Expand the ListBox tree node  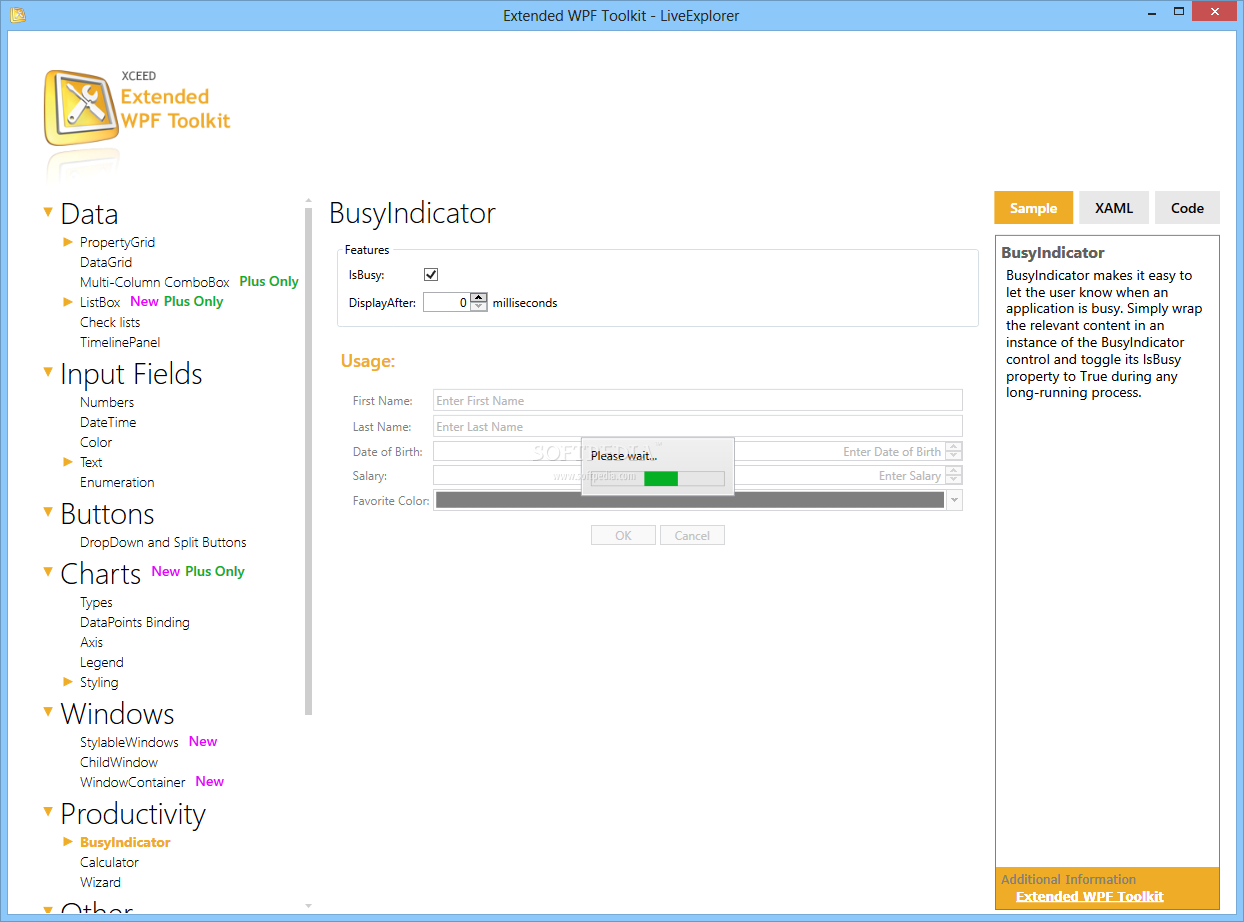(68, 301)
